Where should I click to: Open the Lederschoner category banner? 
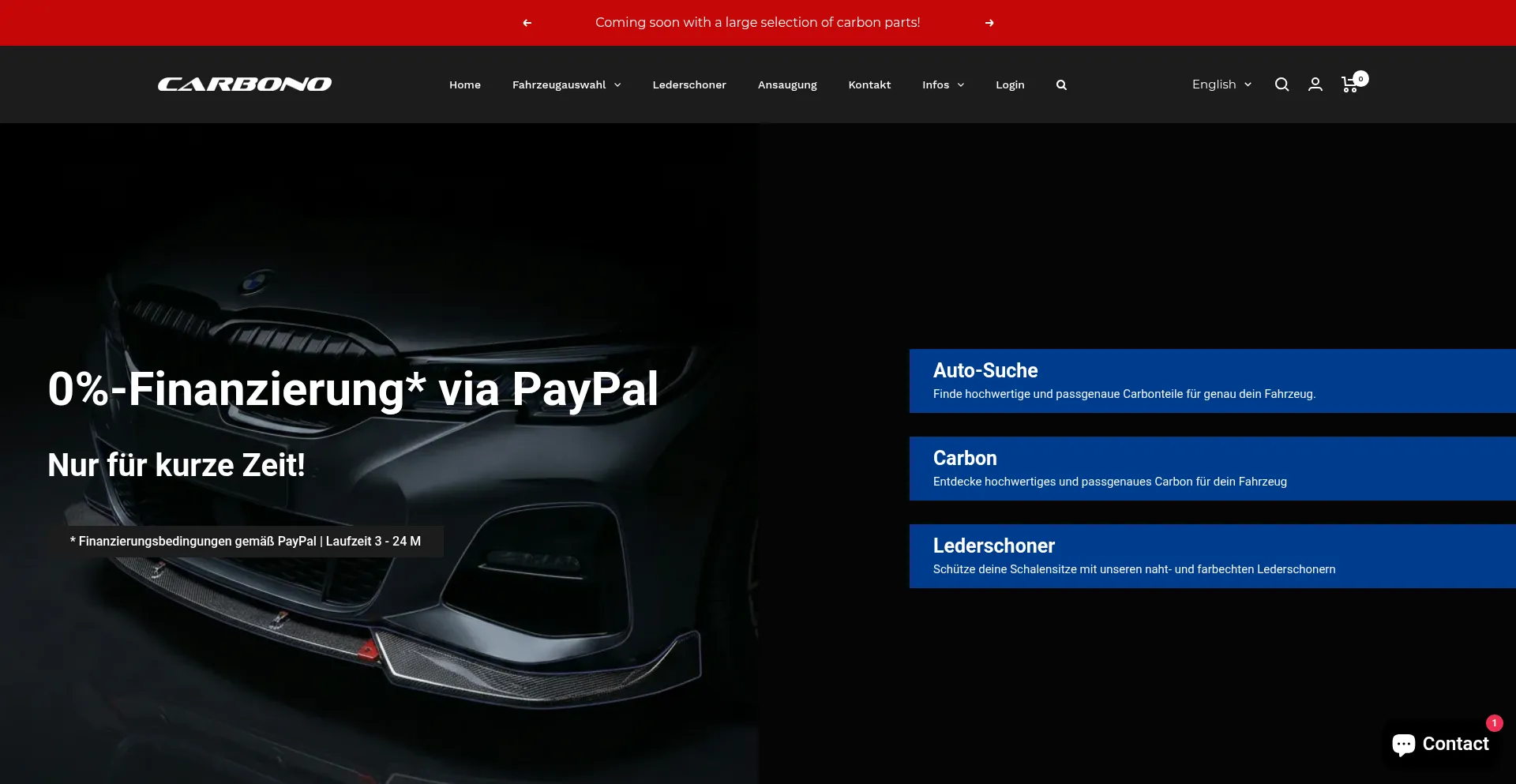pos(1213,556)
